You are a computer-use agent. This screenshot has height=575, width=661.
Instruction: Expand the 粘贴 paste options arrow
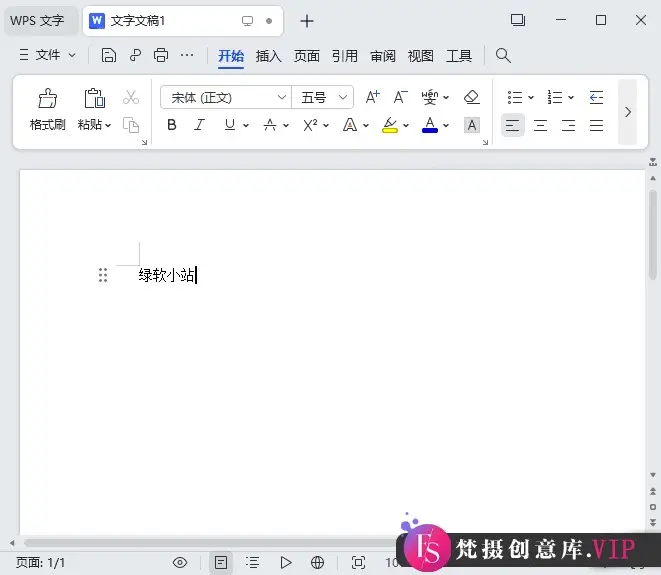(108, 125)
